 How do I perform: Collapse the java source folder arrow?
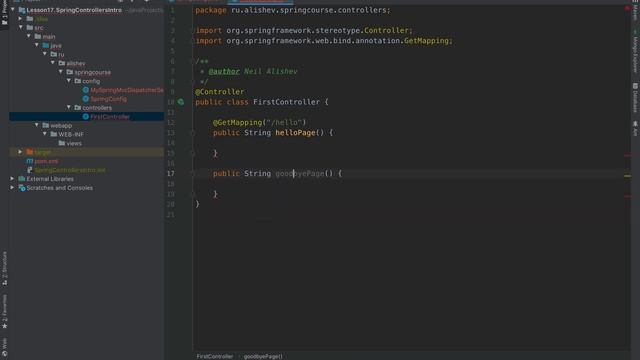click(37, 45)
